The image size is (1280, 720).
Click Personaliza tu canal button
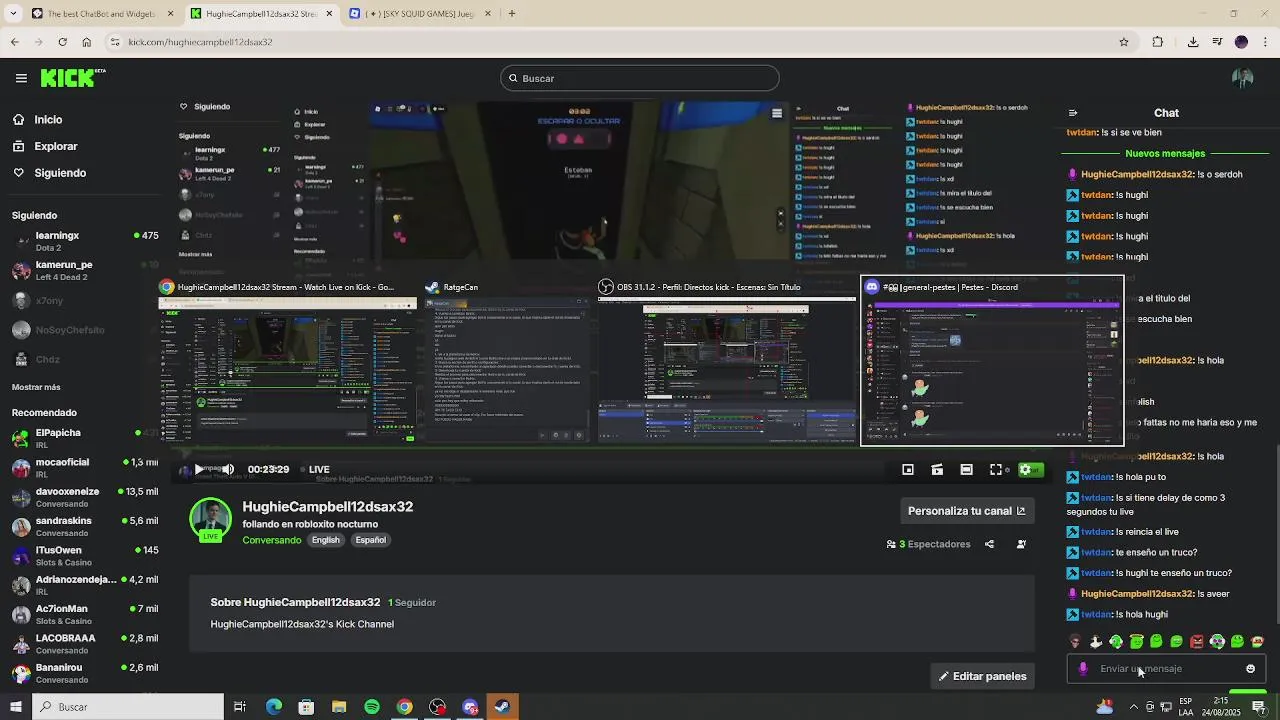click(967, 511)
